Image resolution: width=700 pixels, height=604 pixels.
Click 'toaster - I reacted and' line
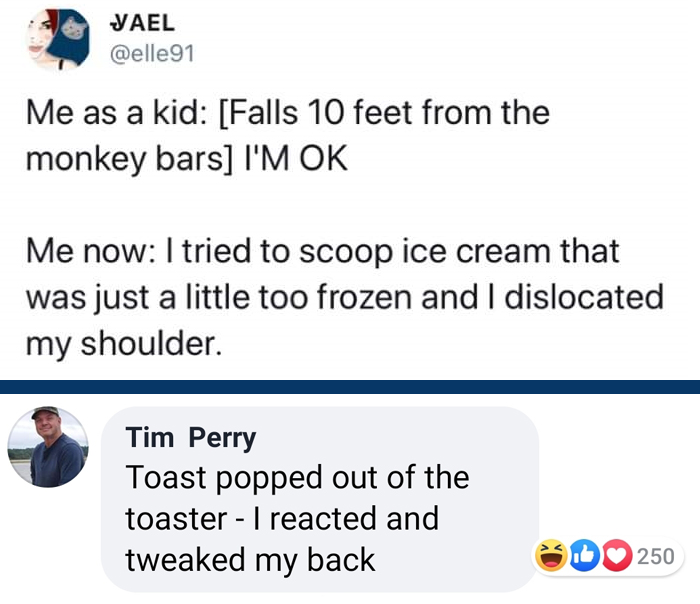[282, 519]
